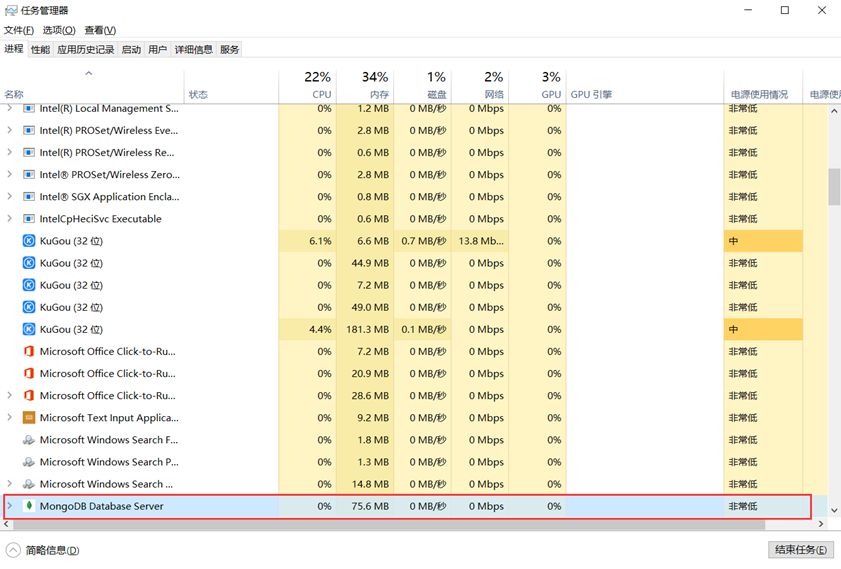Screen dimensions: 841x569
Task: Click the MongoDB Database Server leaf icon
Action: [x=29, y=506]
